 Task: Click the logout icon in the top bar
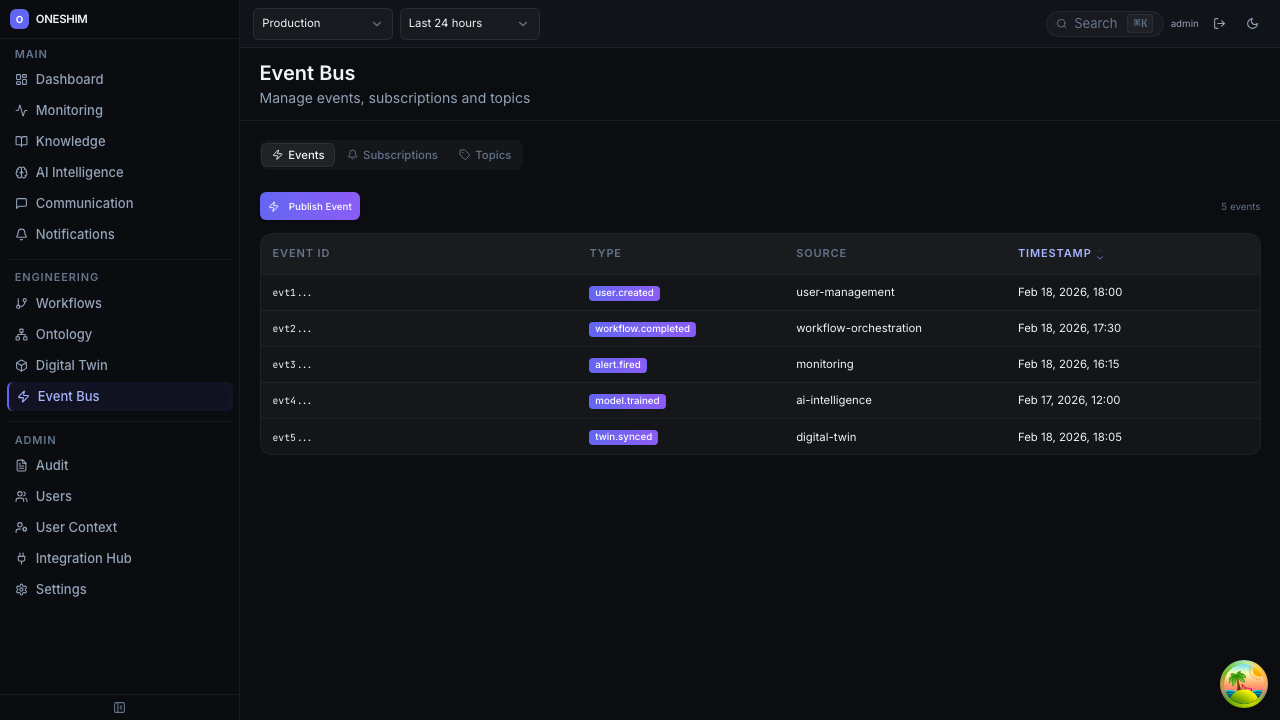(x=1220, y=23)
